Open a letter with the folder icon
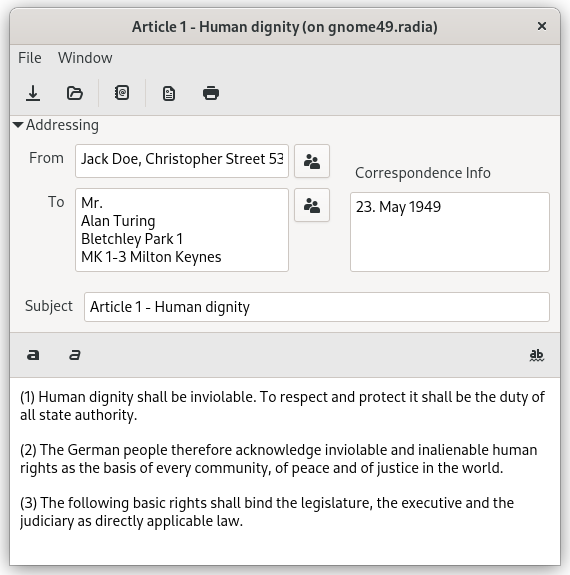The width and height of the screenshot is (570, 575). pos(75,93)
